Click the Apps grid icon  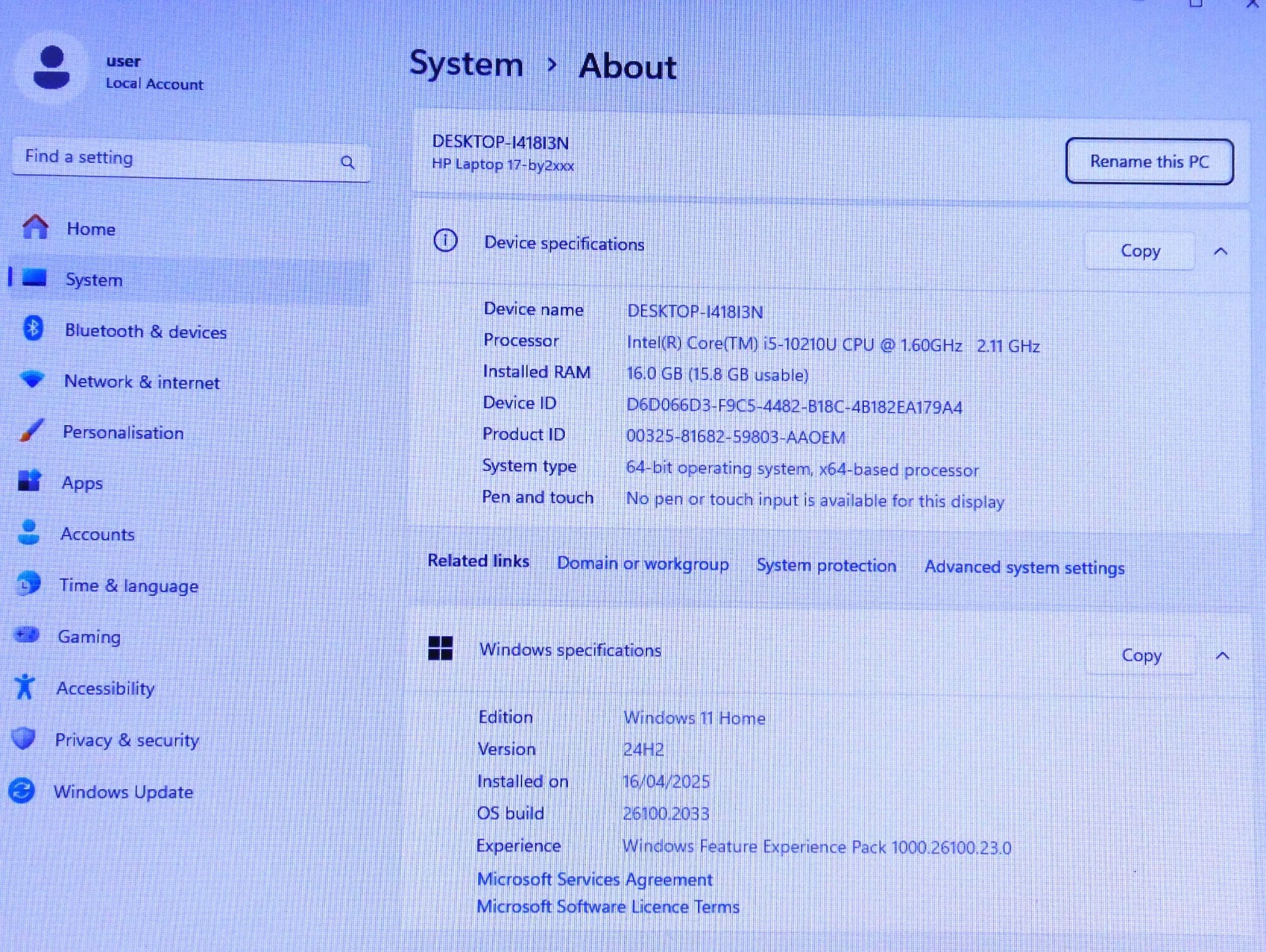tap(29, 480)
